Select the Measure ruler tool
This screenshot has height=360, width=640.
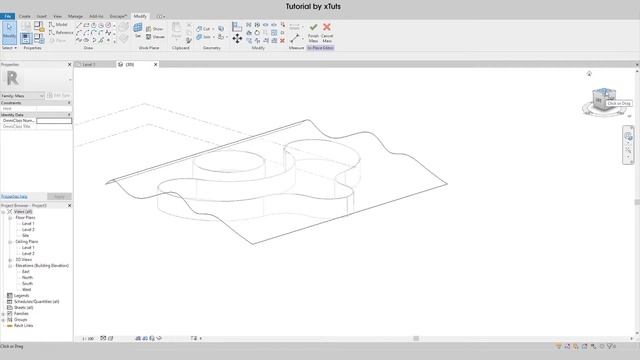point(295,38)
